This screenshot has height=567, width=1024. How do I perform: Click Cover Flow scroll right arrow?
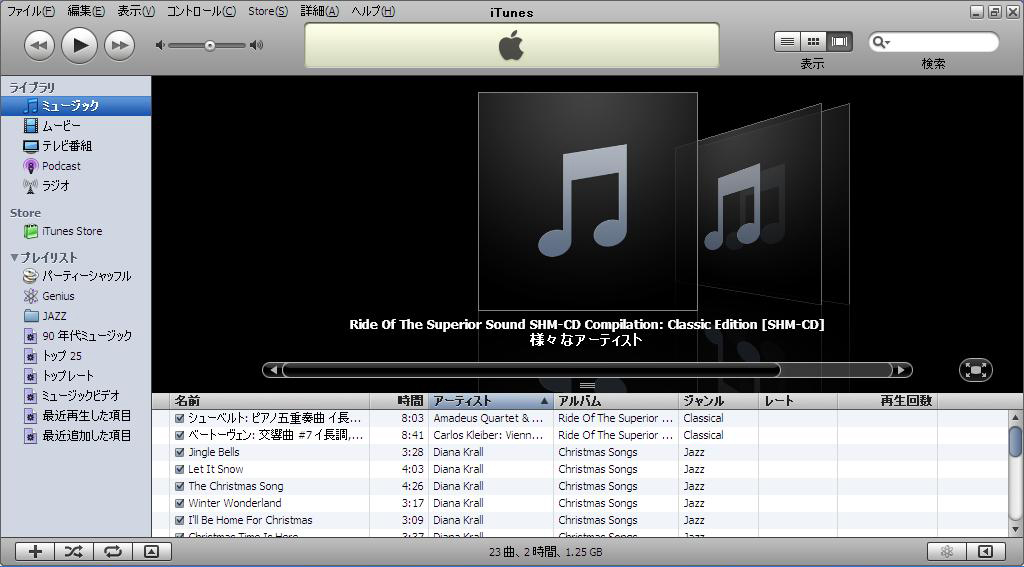coord(901,370)
